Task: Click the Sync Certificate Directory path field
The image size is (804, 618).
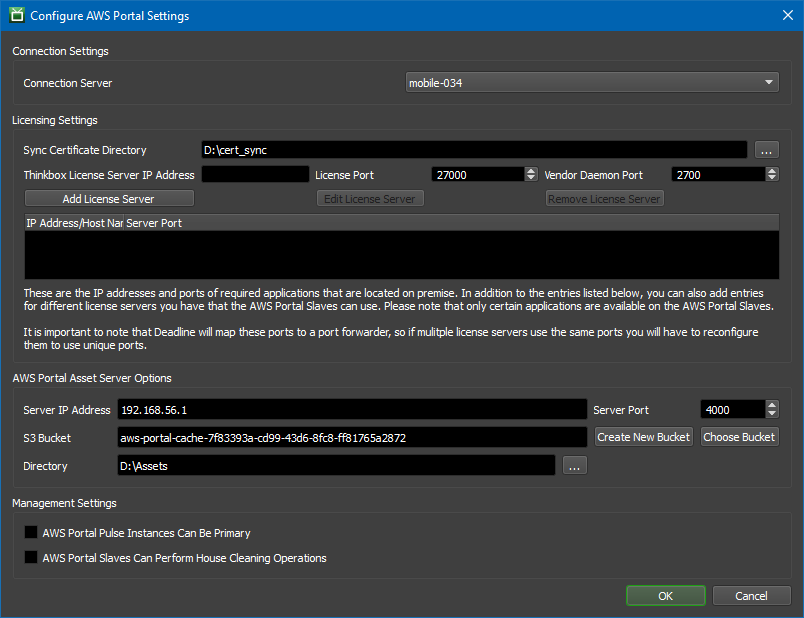Action: pyautogui.click(x=473, y=150)
